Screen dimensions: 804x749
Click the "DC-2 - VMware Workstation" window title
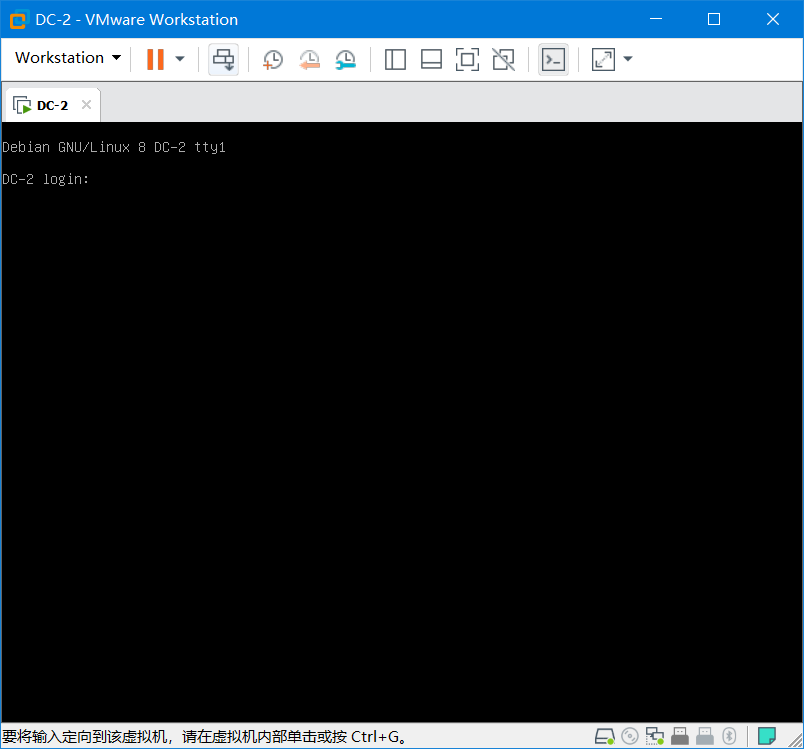(x=136, y=19)
